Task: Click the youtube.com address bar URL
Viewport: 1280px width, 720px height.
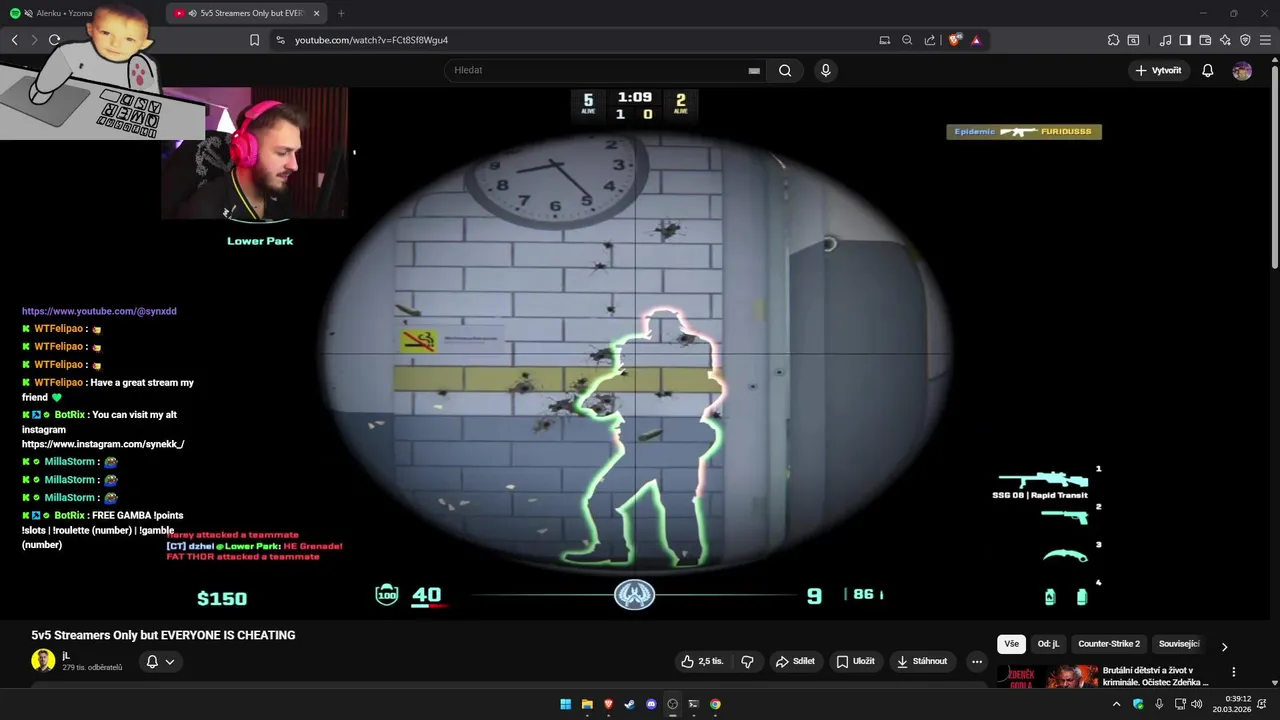Action: 371,40
